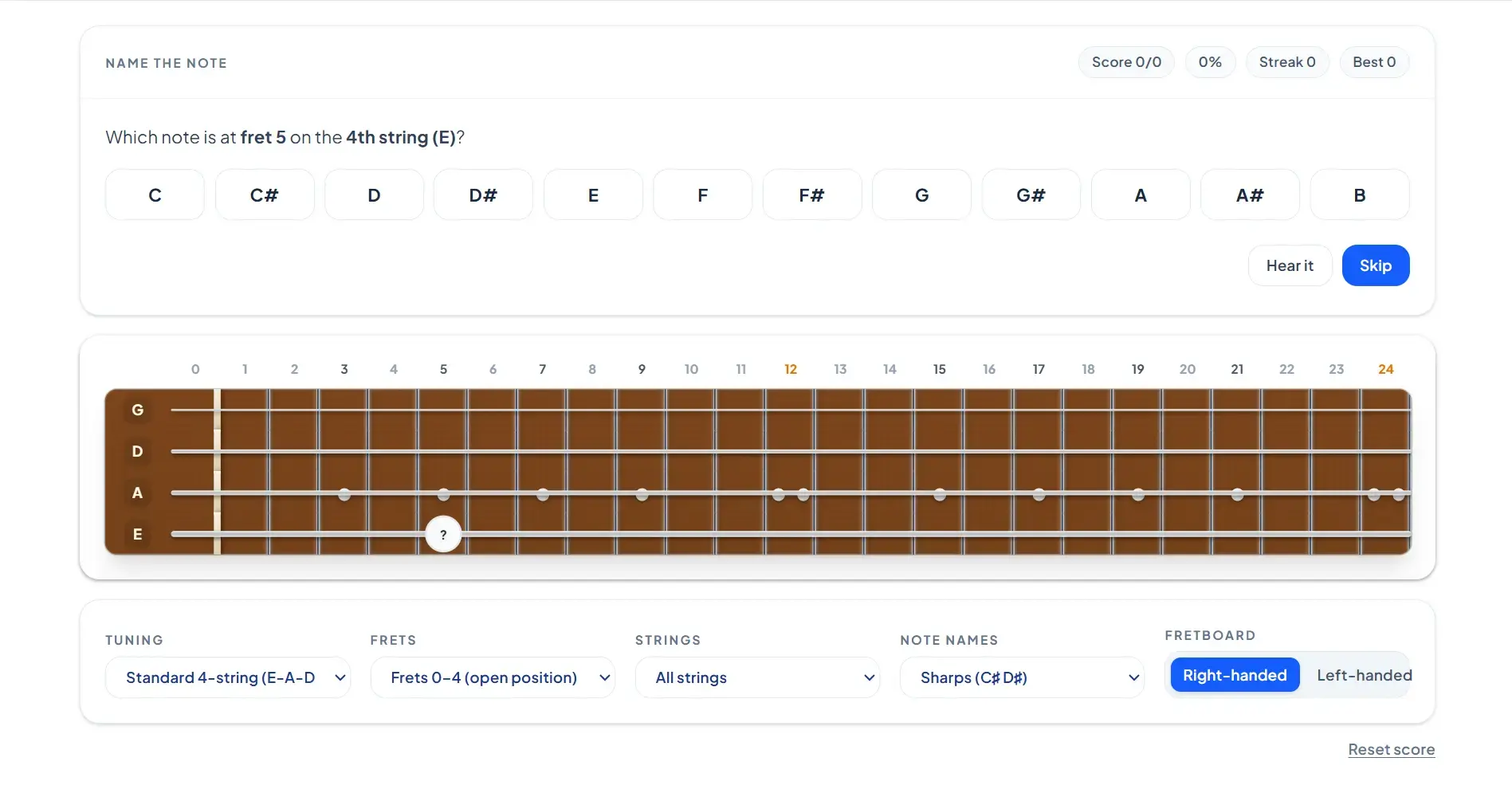Open the Note Names dropdown
The image size is (1512, 789).
(1022, 677)
